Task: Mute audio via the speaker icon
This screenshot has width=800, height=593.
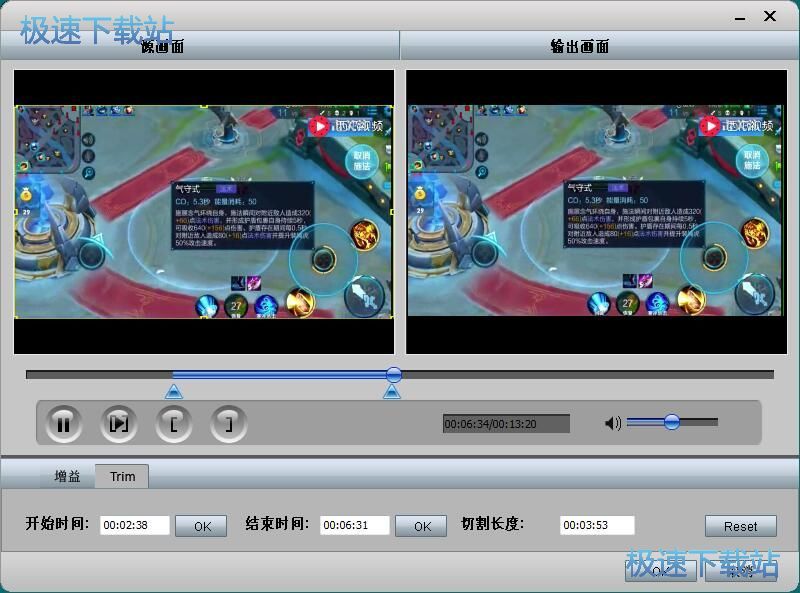Action: pyautogui.click(x=613, y=423)
